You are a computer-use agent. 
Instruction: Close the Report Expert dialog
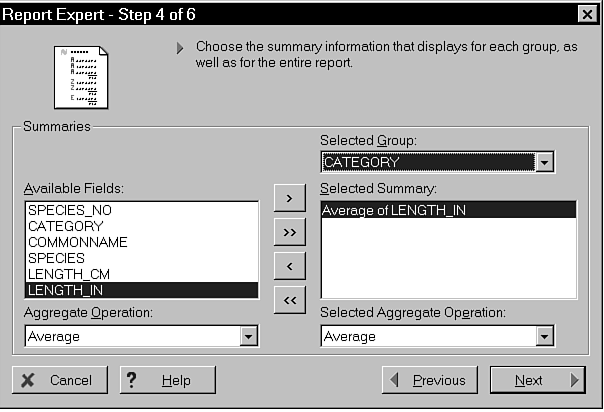click(x=586, y=13)
